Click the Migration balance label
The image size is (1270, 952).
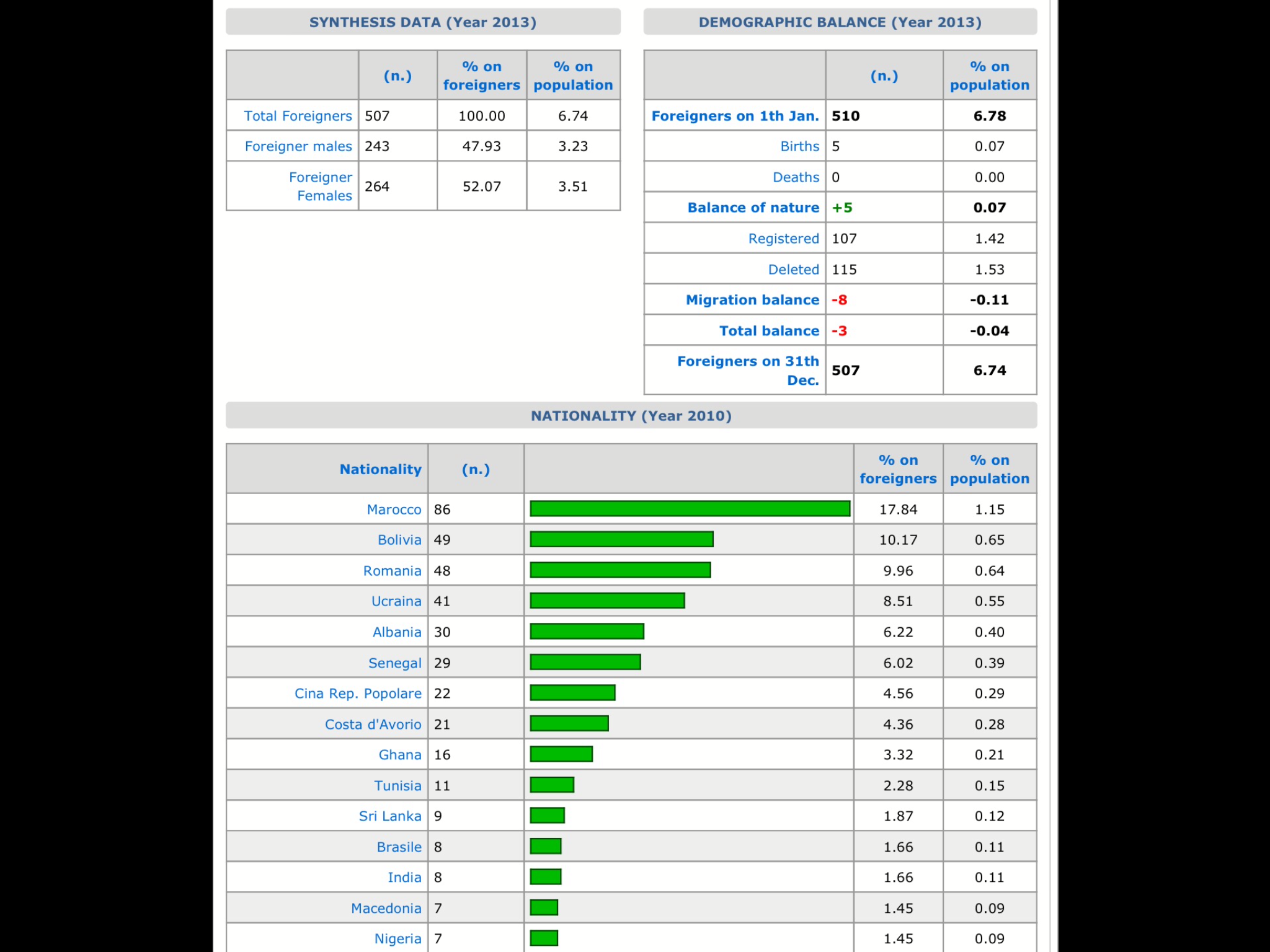[x=752, y=300]
